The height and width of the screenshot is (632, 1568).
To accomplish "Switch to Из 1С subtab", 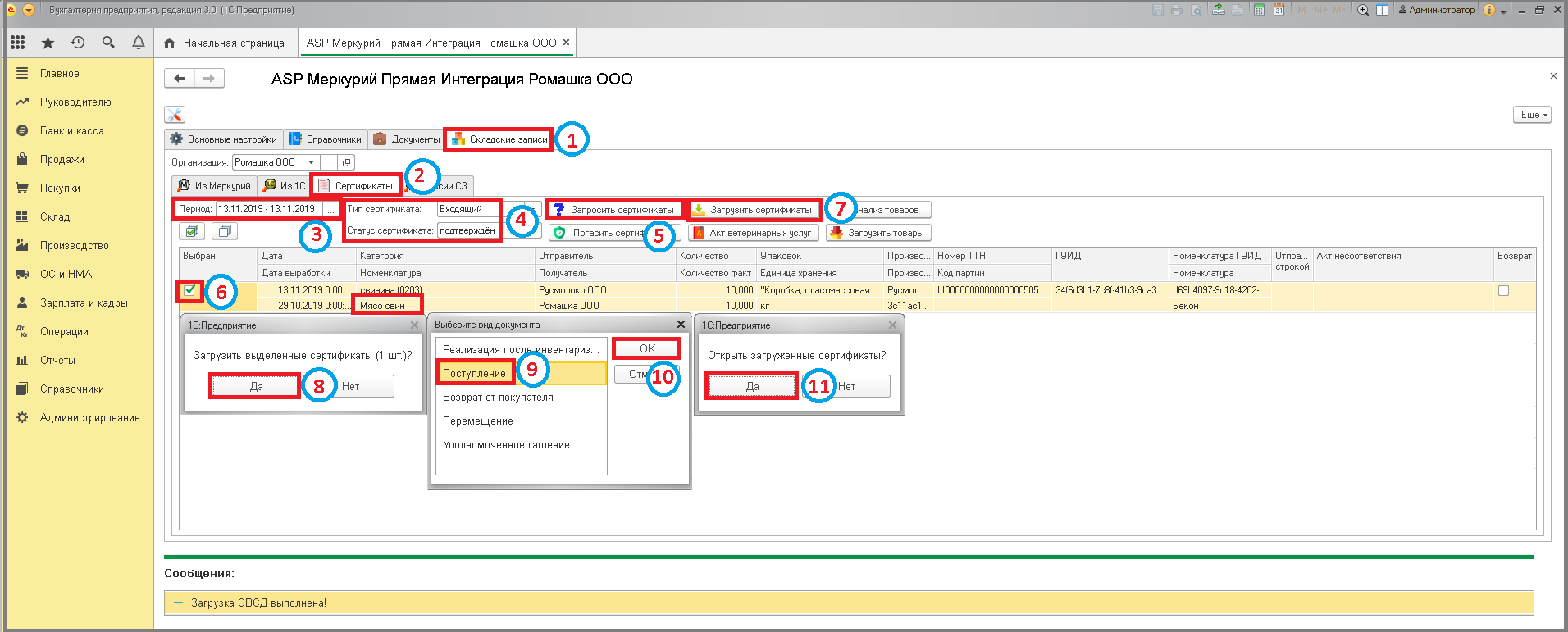I will [x=285, y=186].
